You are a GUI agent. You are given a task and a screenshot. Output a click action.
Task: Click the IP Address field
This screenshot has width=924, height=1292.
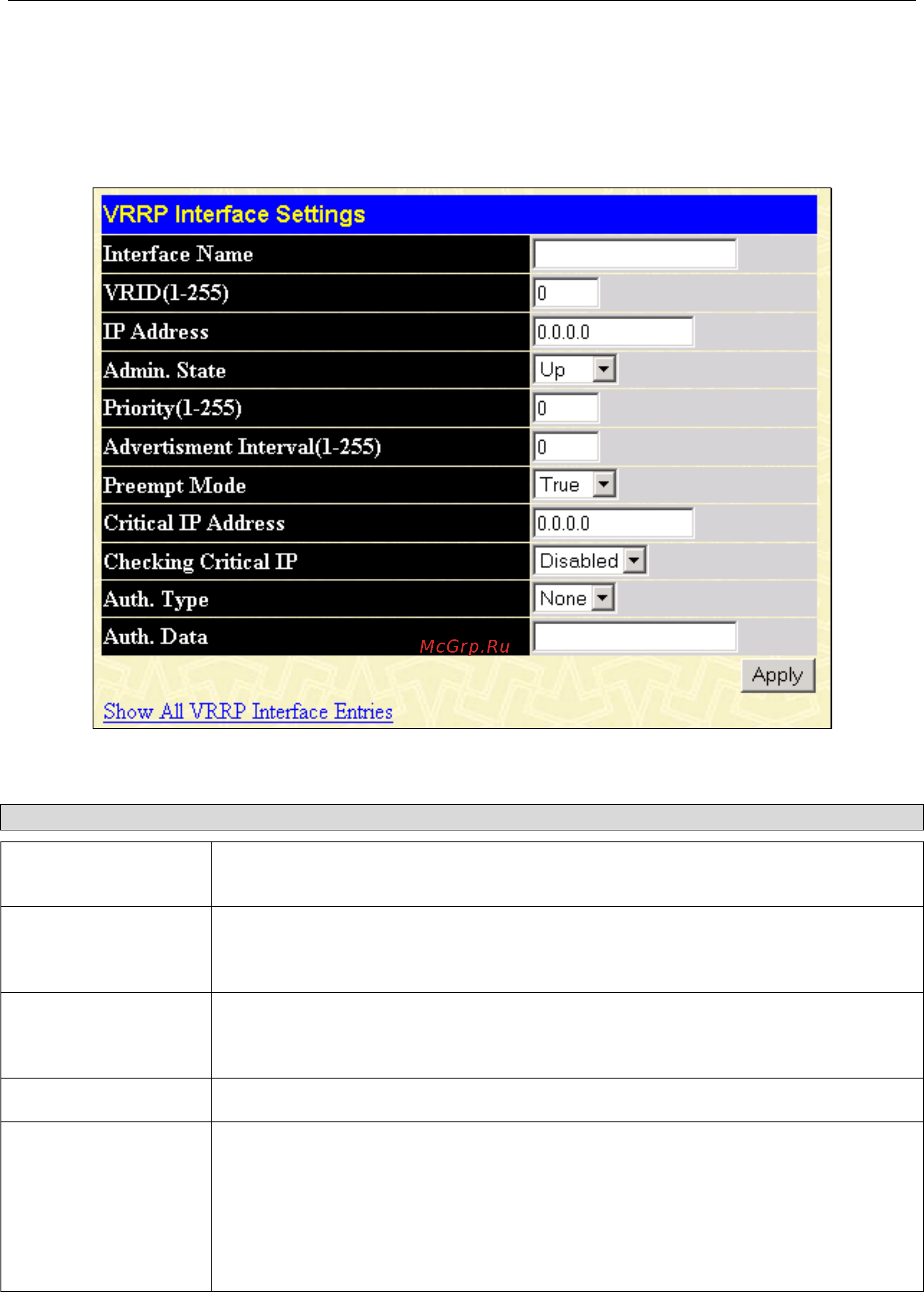click(x=613, y=332)
